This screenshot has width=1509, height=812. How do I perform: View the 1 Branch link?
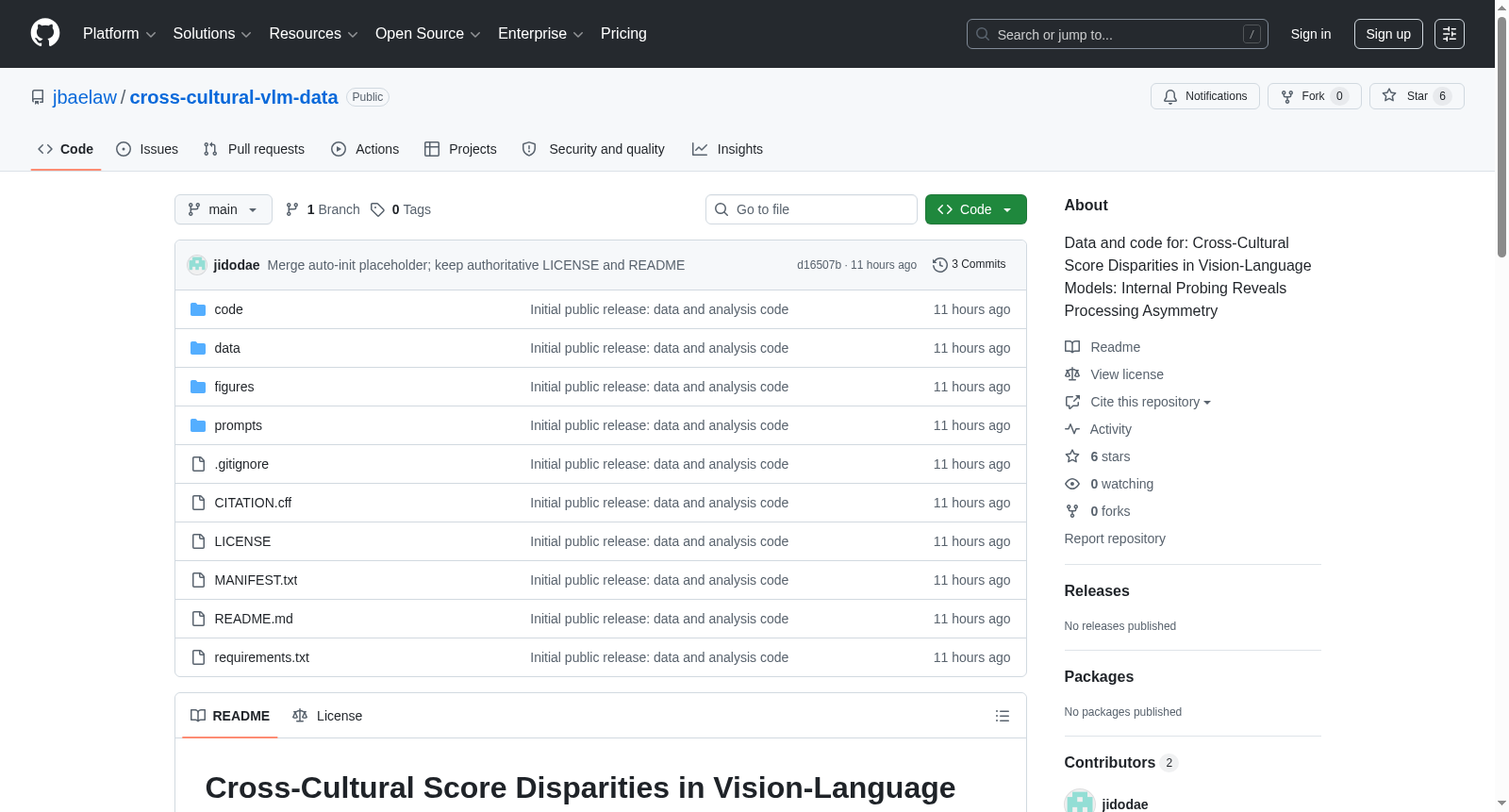tap(323, 209)
